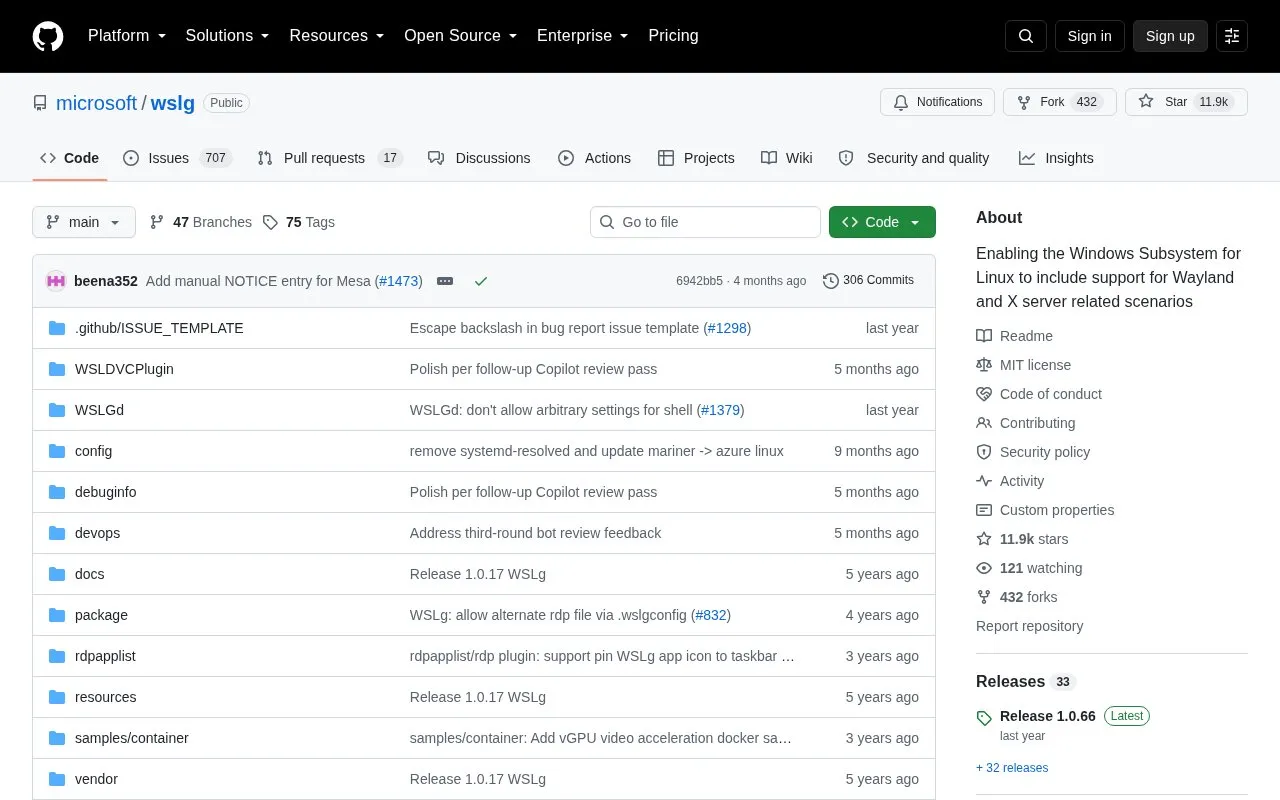
Task: Open beena352's avatar image
Action: 56,281
